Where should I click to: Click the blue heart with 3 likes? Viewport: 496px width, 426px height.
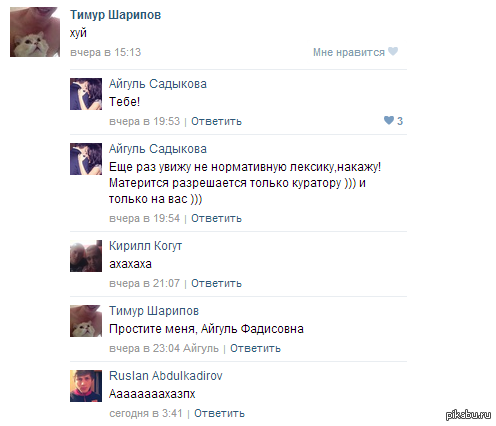pyautogui.click(x=389, y=120)
